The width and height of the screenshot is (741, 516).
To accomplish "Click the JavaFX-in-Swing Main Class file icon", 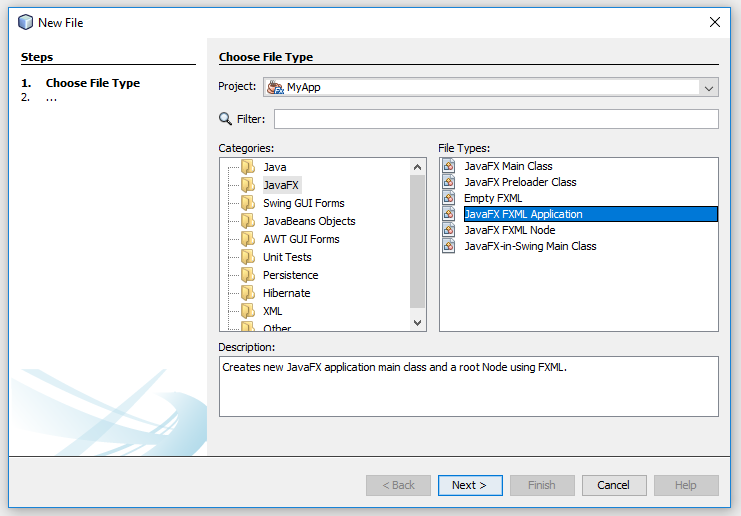I will pos(448,246).
